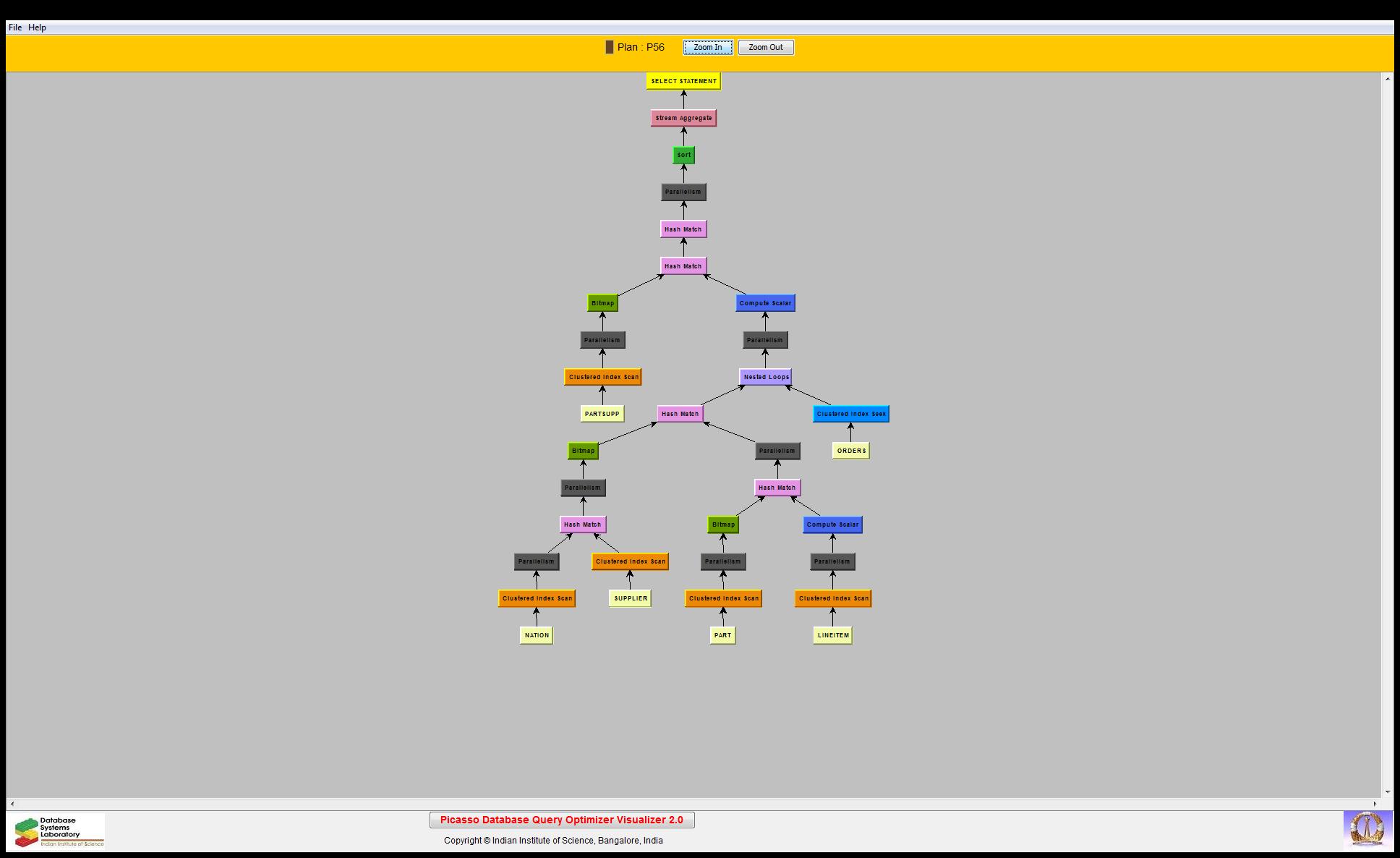Click the Clustered Index Seek node
Viewport: 1400px width, 858px height.
[x=850, y=414]
